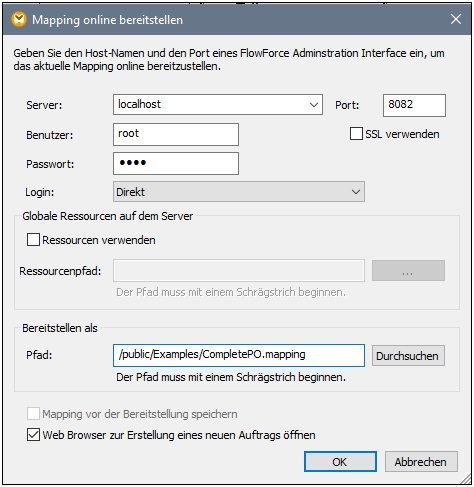Click the Pfad: label
The width and height of the screenshot is (474, 487).
pyautogui.click(x=39, y=355)
